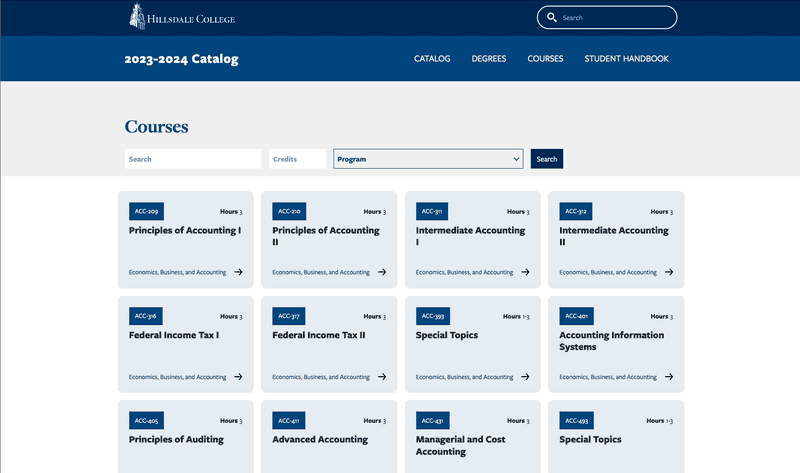Click arrow icon on Accounting Information Systems card
This screenshot has width=800, height=473.
[x=669, y=377]
